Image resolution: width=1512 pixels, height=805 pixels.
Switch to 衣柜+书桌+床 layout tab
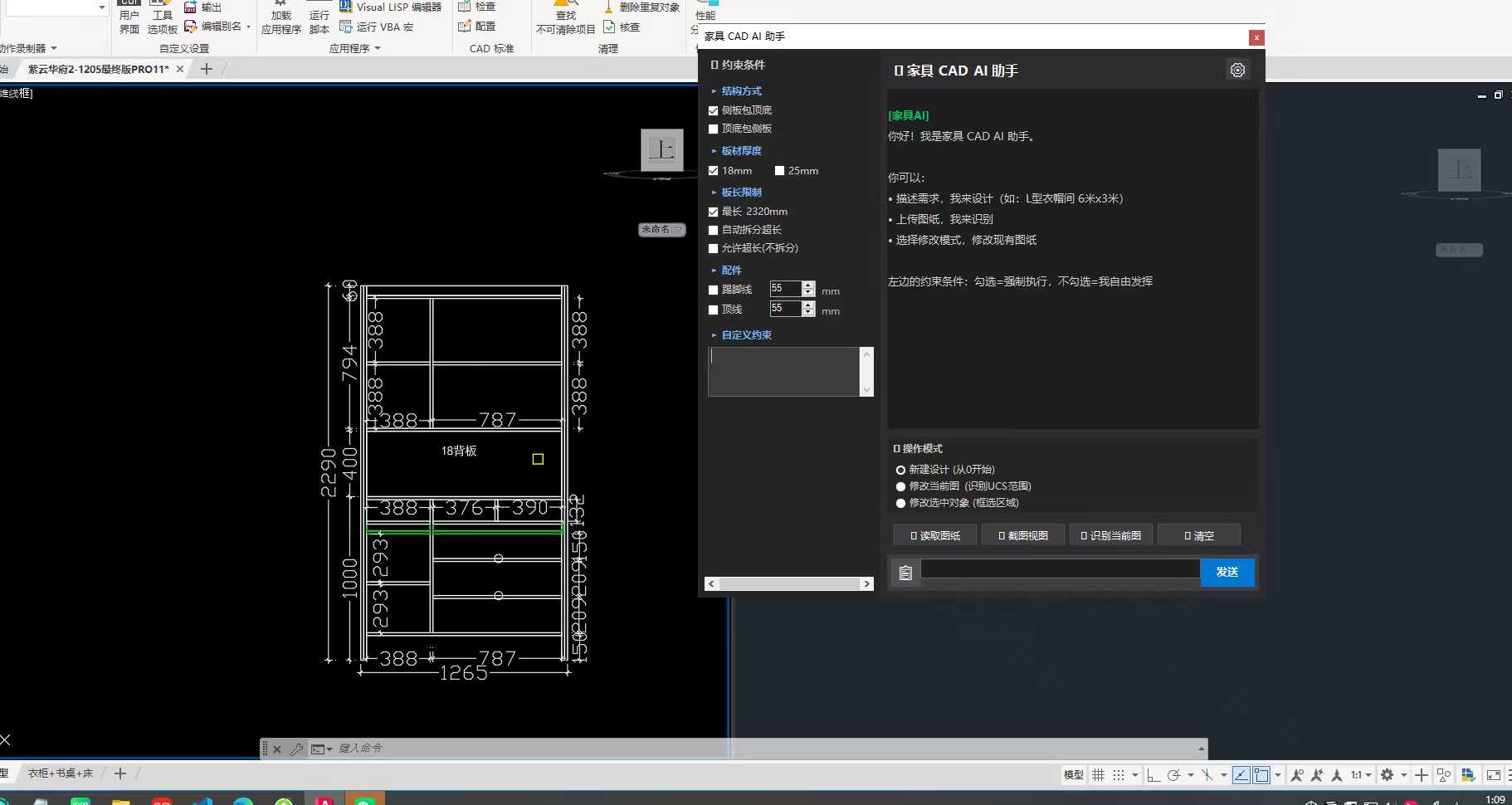[x=61, y=773]
